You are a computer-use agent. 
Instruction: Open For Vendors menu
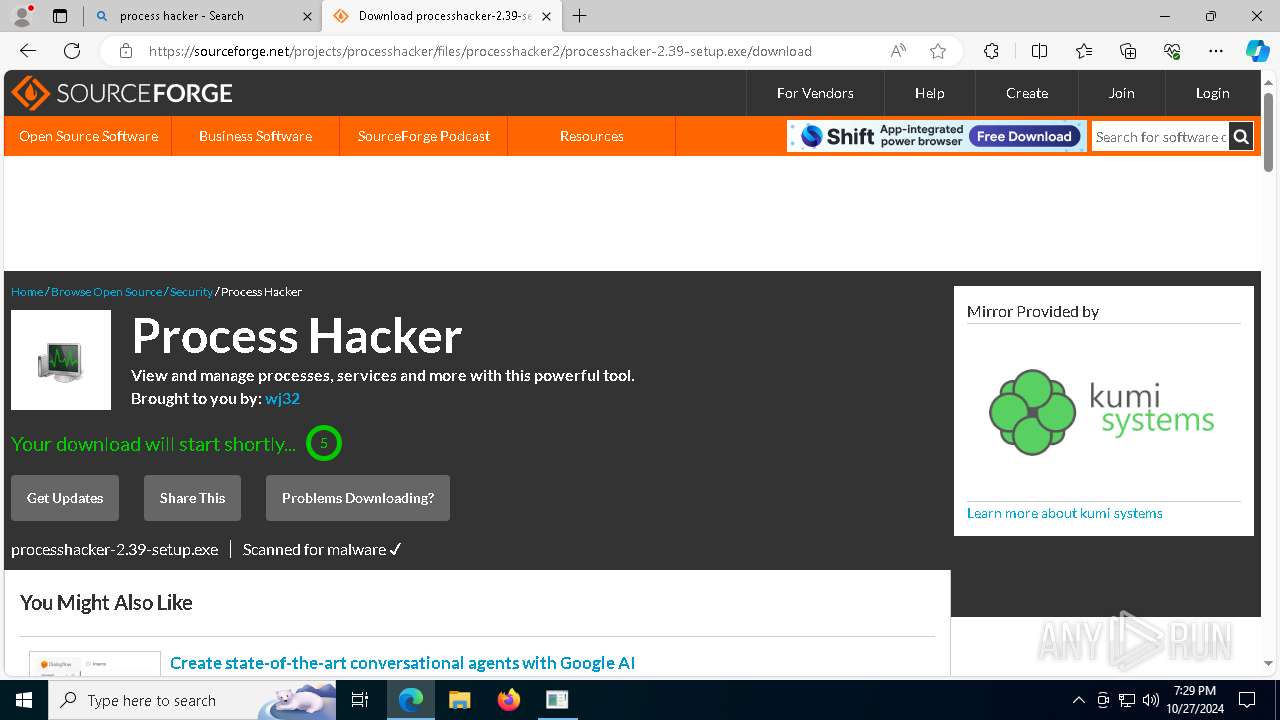(x=815, y=93)
